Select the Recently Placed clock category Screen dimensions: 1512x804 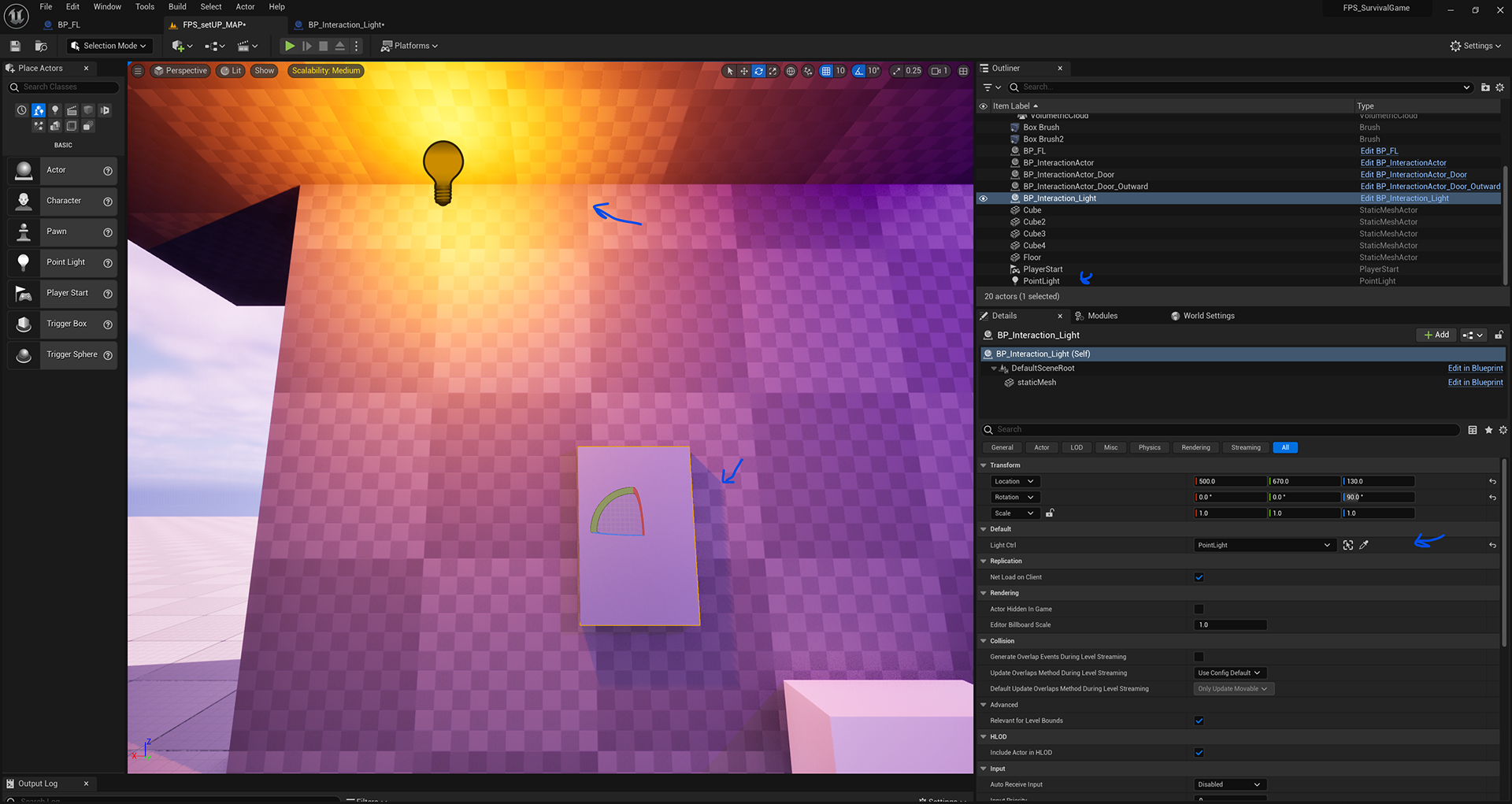[21, 110]
